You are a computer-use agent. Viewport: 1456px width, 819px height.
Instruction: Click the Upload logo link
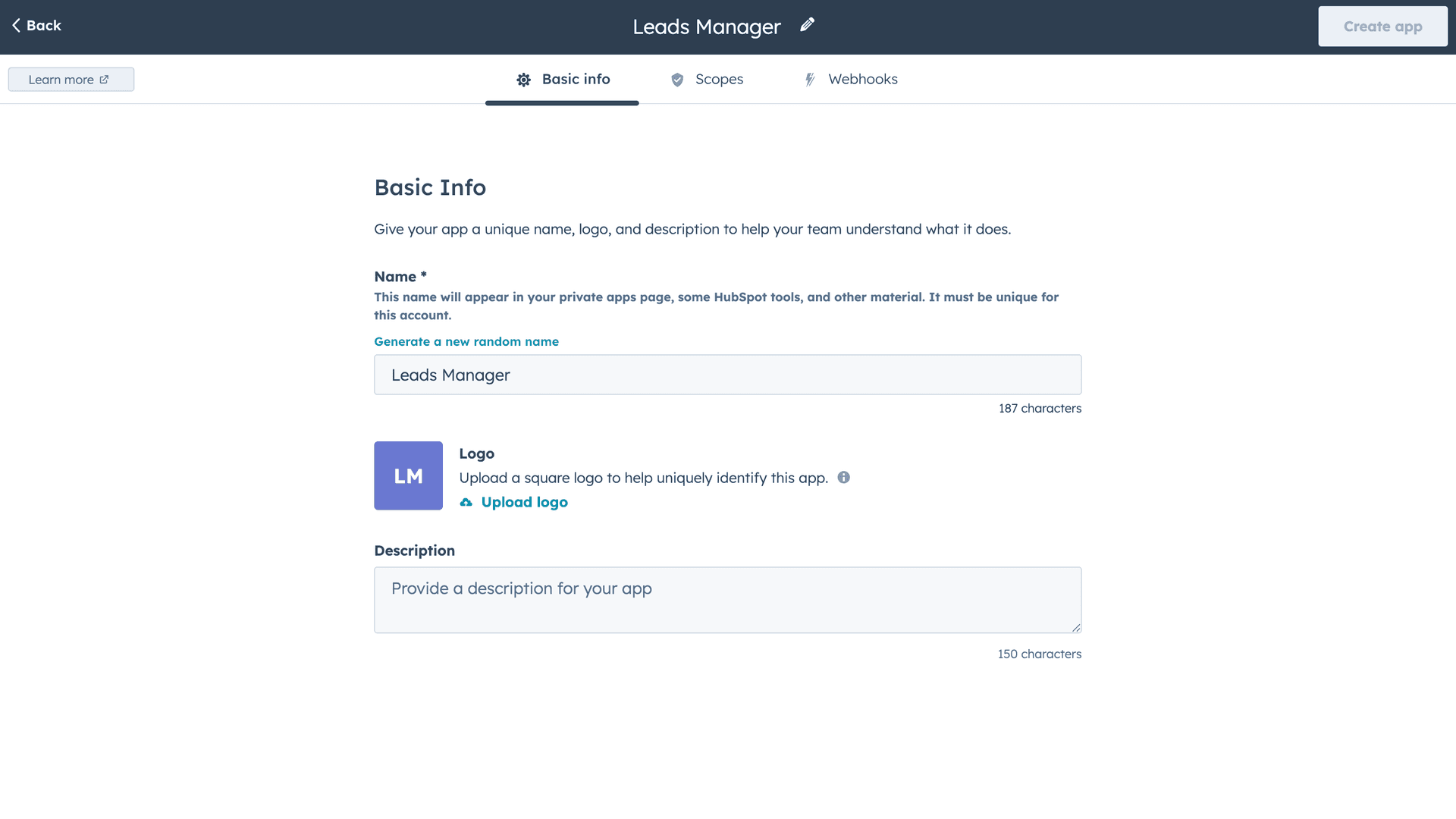(x=524, y=502)
